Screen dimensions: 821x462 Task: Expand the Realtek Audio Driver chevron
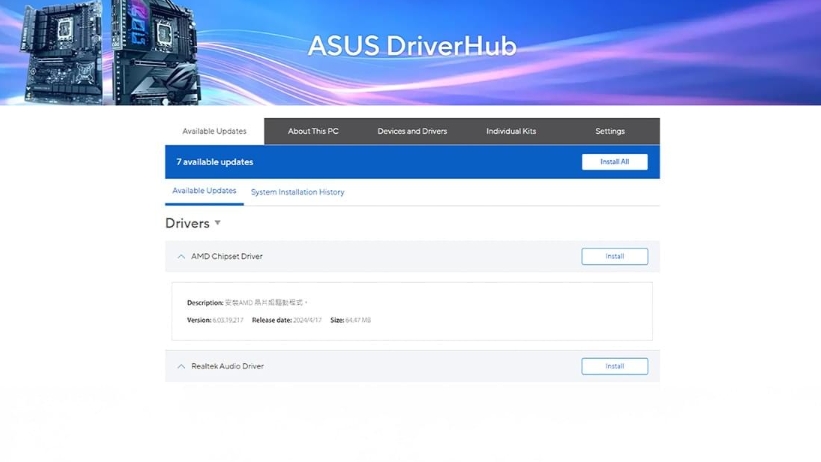point(181,367)
